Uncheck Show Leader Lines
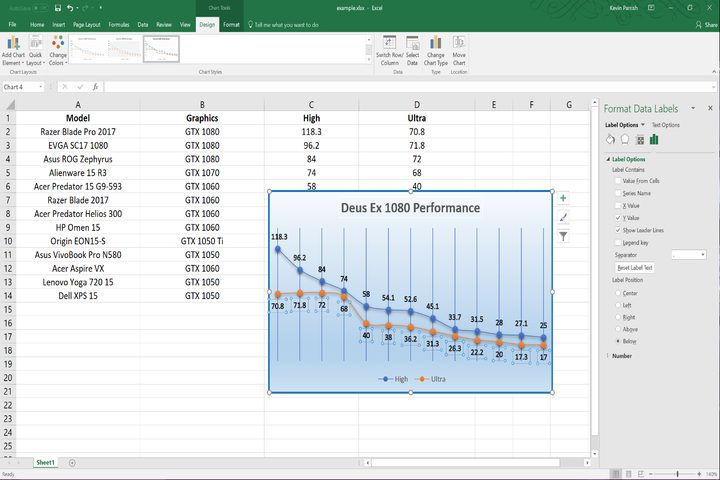This screenshot has height=480, width=720. (618, 230)
